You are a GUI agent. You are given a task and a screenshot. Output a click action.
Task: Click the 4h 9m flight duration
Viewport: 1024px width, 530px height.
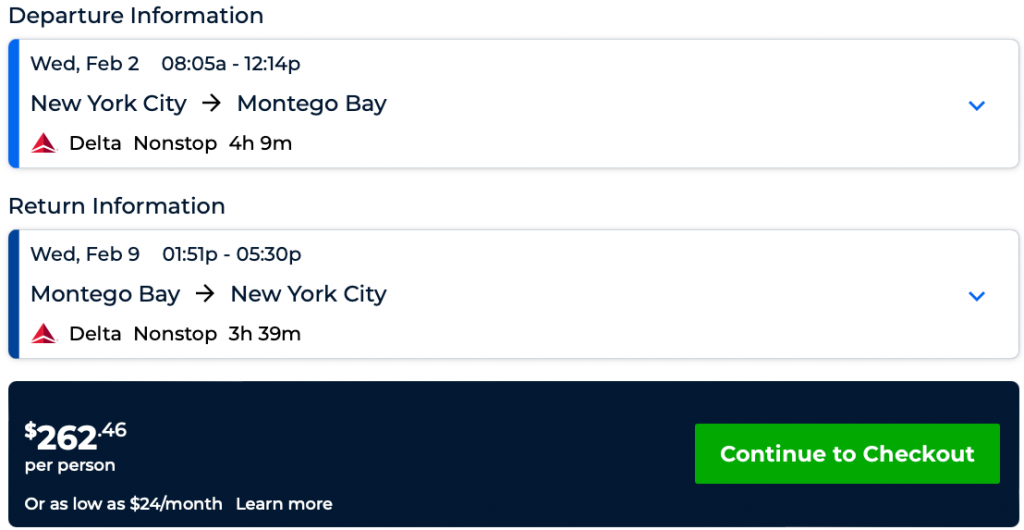(x=260, y=143)
